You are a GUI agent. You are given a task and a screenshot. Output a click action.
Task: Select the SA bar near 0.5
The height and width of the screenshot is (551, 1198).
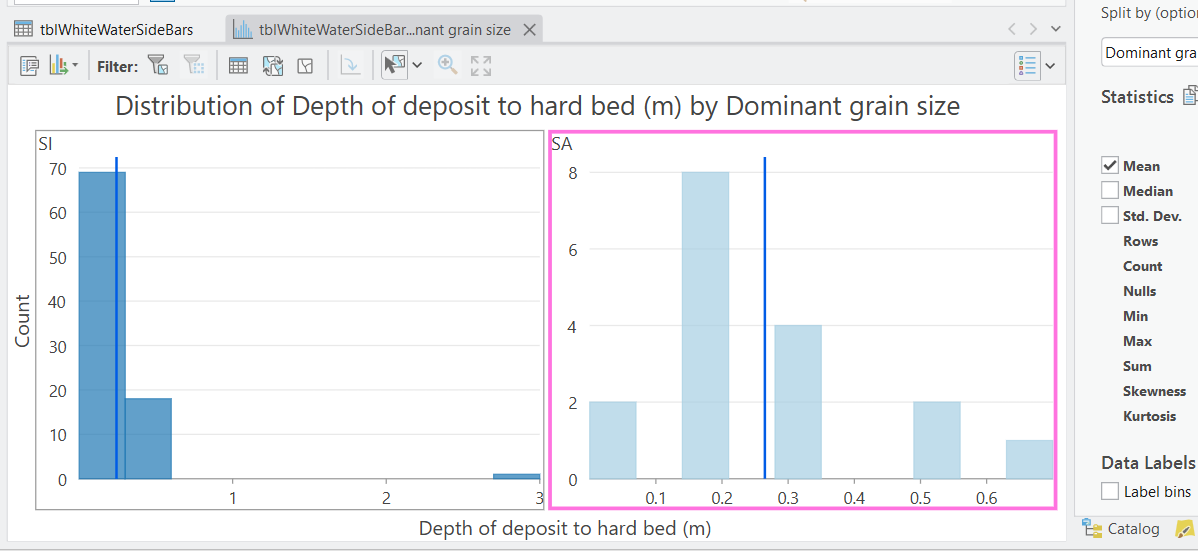point(937,441)
